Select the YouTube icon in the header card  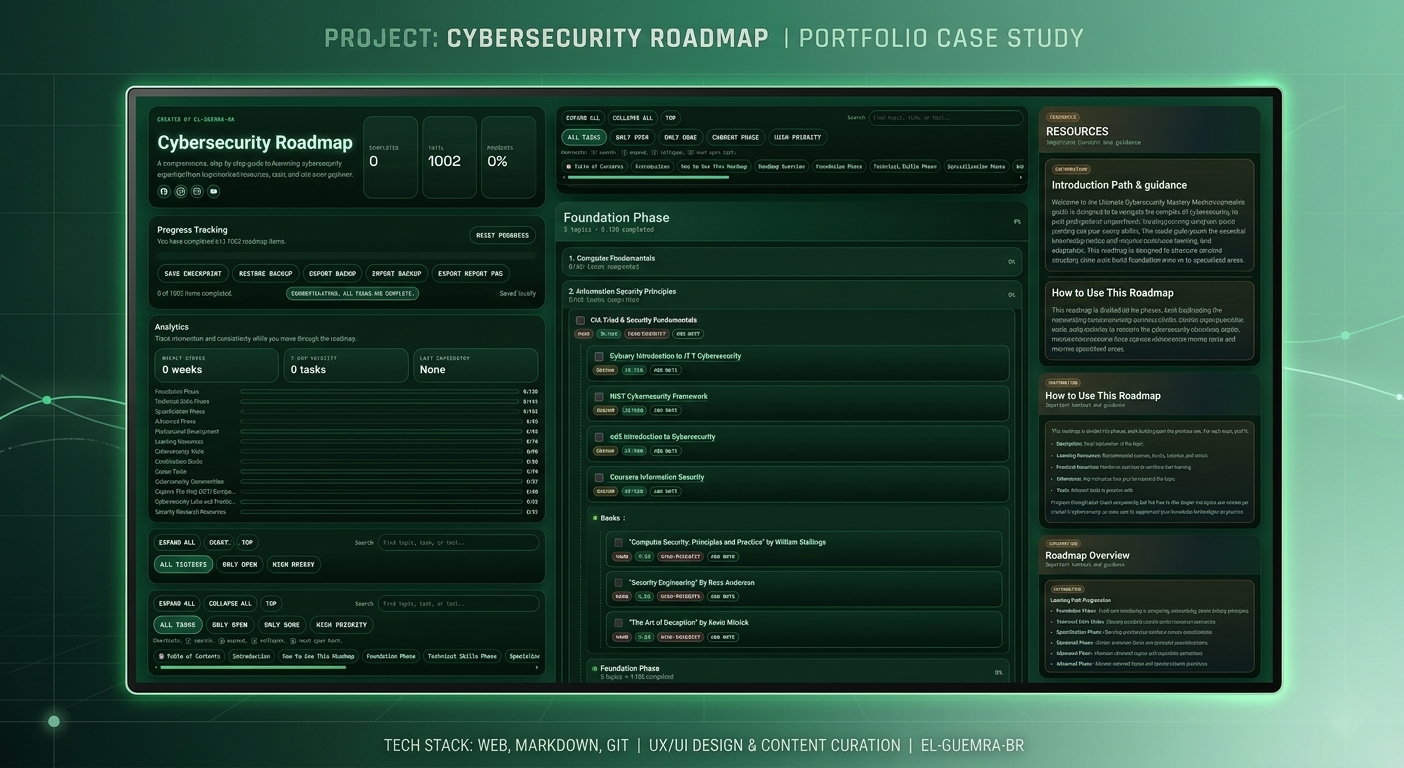(197, 191)
